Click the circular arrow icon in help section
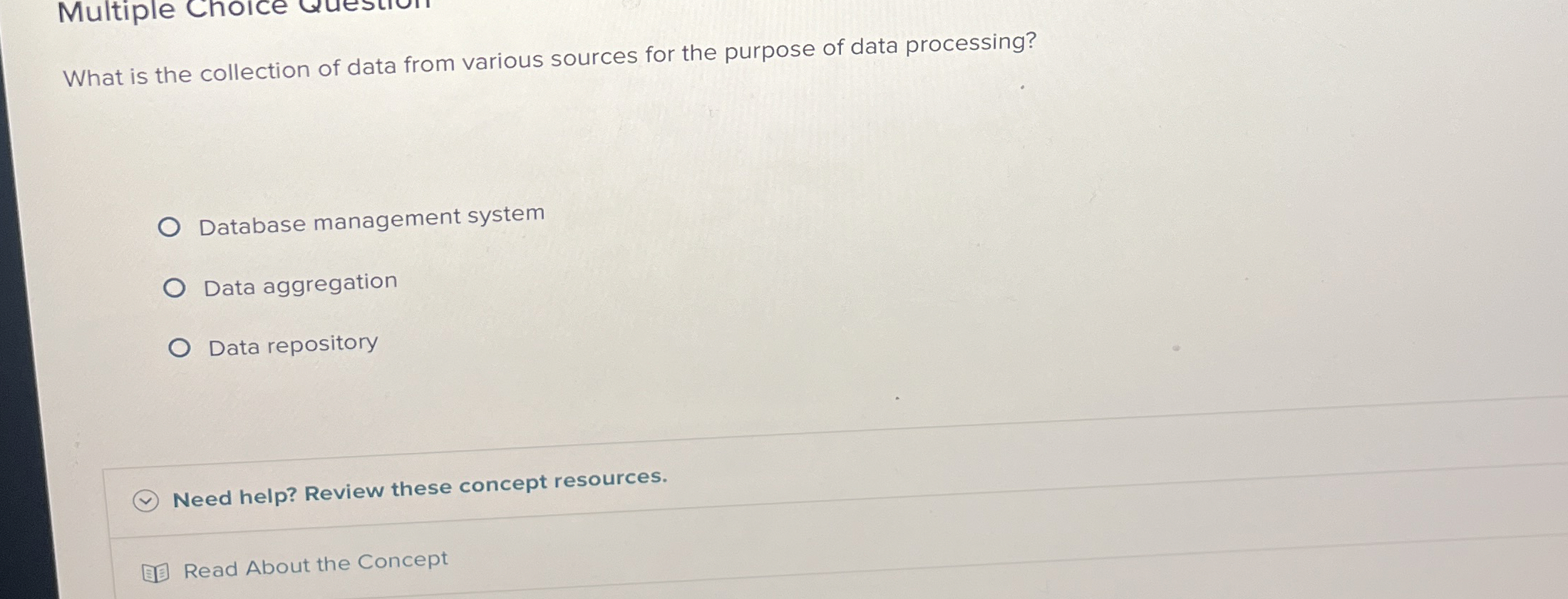The image size is (1568, 599). [146, 501]
